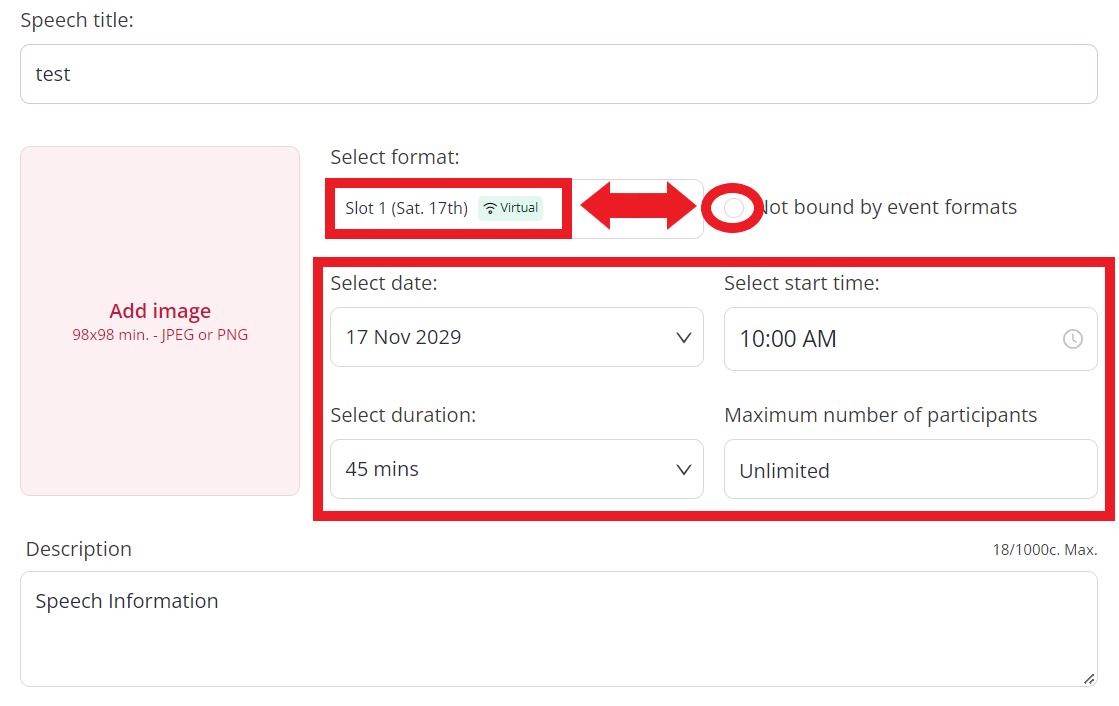Click the 'Not bound by event formats' label
This screenshot has height=706, width=1119.
click(x=888, y=207)
